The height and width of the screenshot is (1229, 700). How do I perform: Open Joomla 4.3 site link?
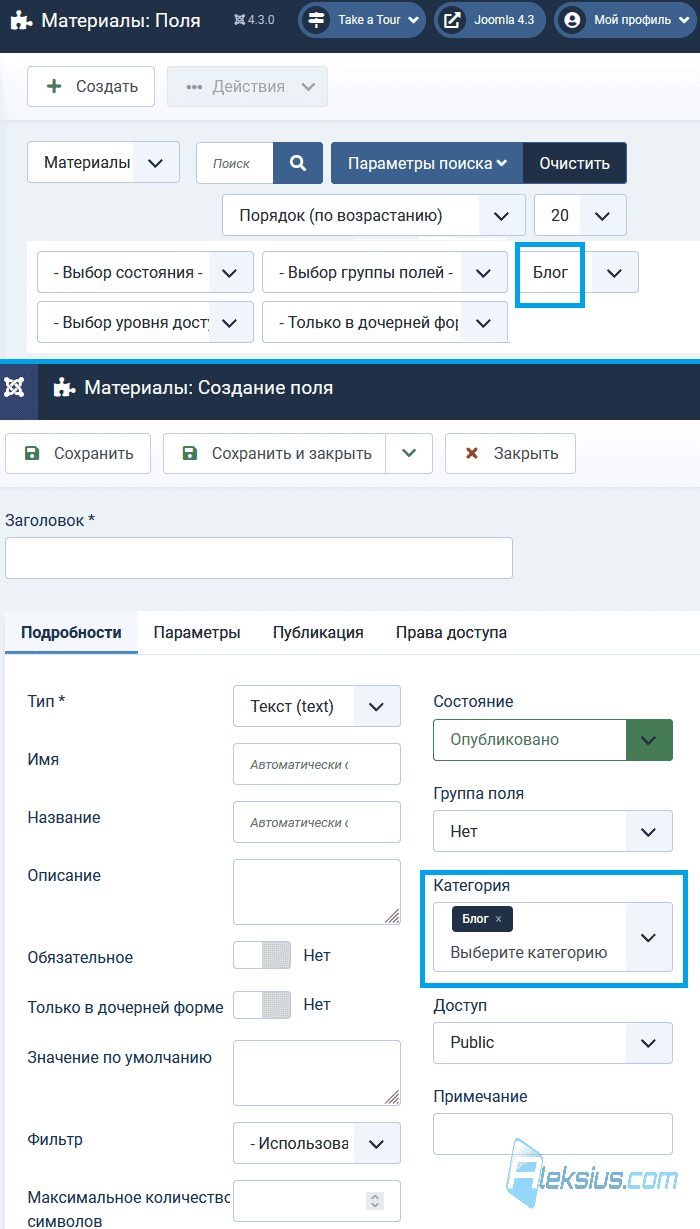[x=490, y=20]
